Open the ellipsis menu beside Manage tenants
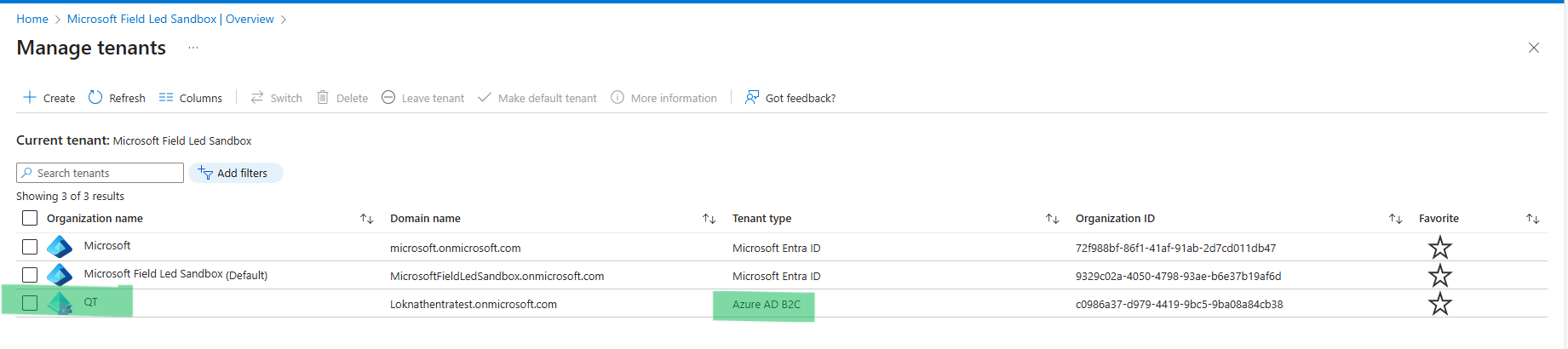 [x=193, y=48]
